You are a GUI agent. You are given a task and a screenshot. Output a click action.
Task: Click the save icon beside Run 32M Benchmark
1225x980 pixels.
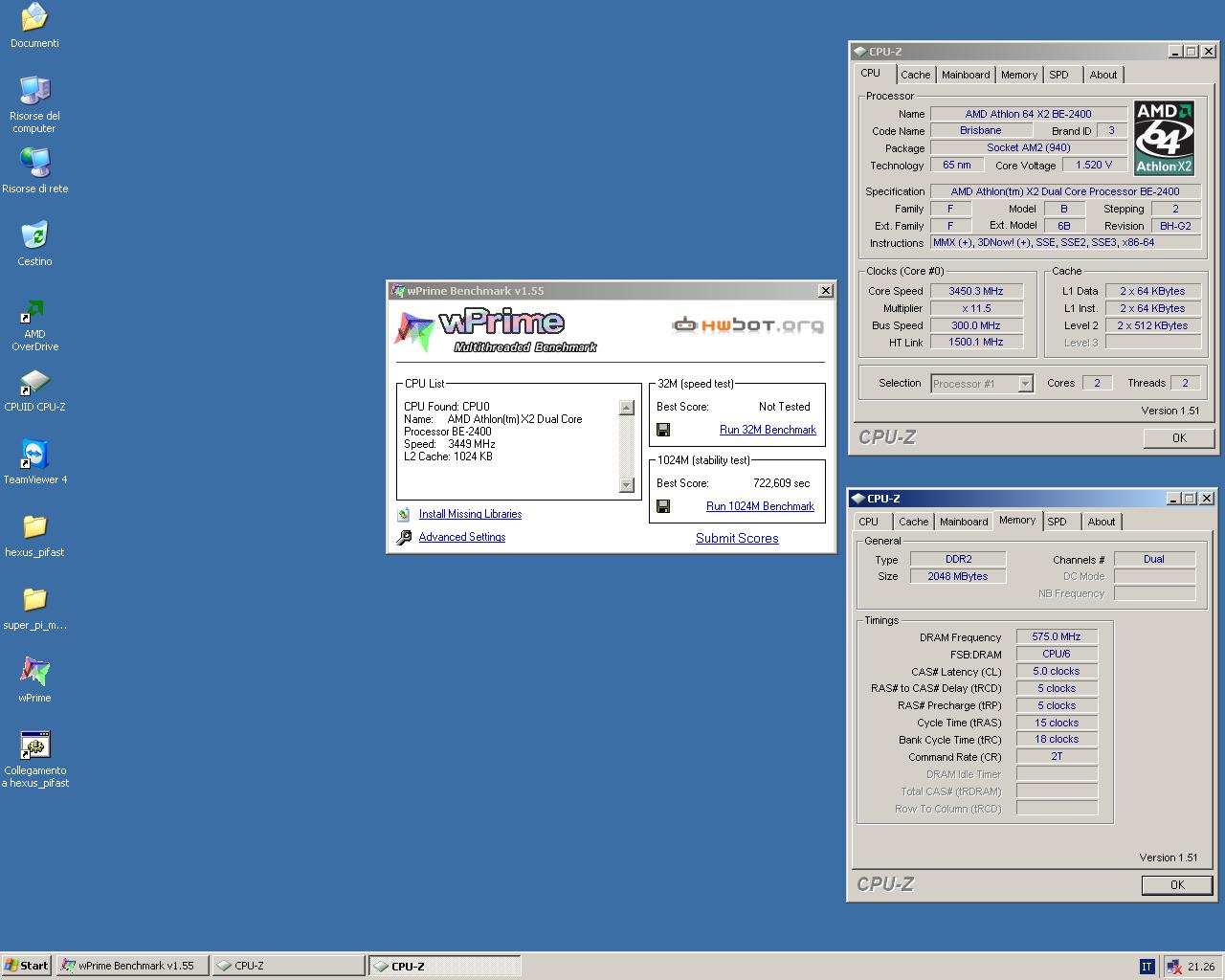(663, 430)
